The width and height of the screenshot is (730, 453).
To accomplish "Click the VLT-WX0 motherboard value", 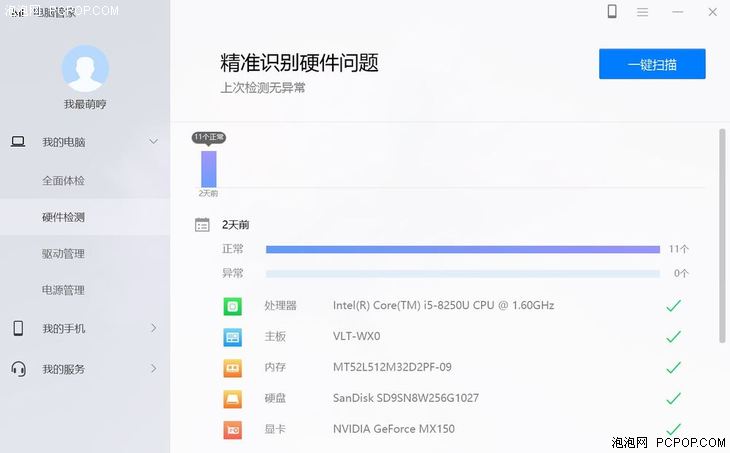I will pos(357,336).
